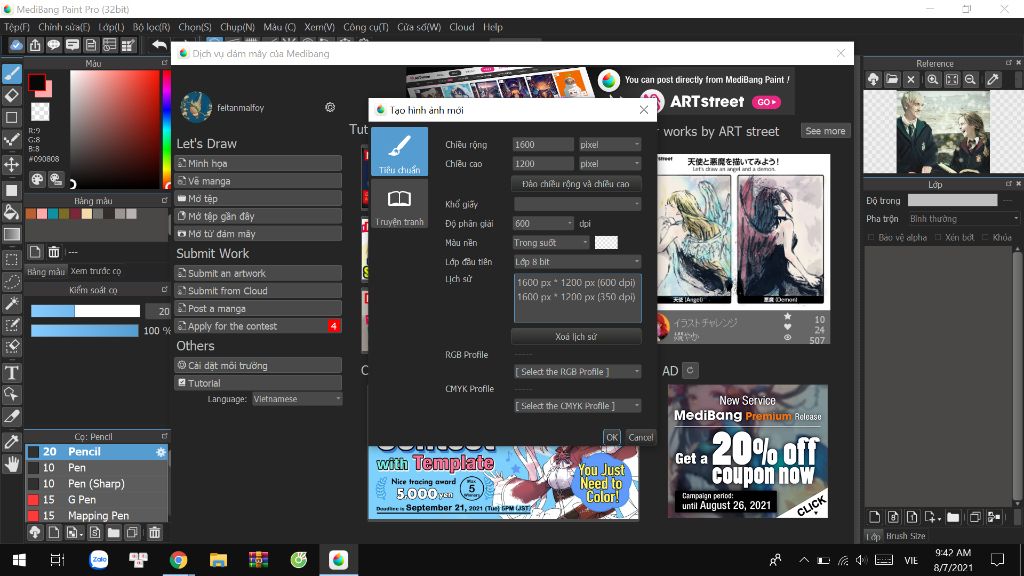Click the brush size slider in Kiểm soát cọ
The image size is (1024, 576).
click(x=86, y=311)
